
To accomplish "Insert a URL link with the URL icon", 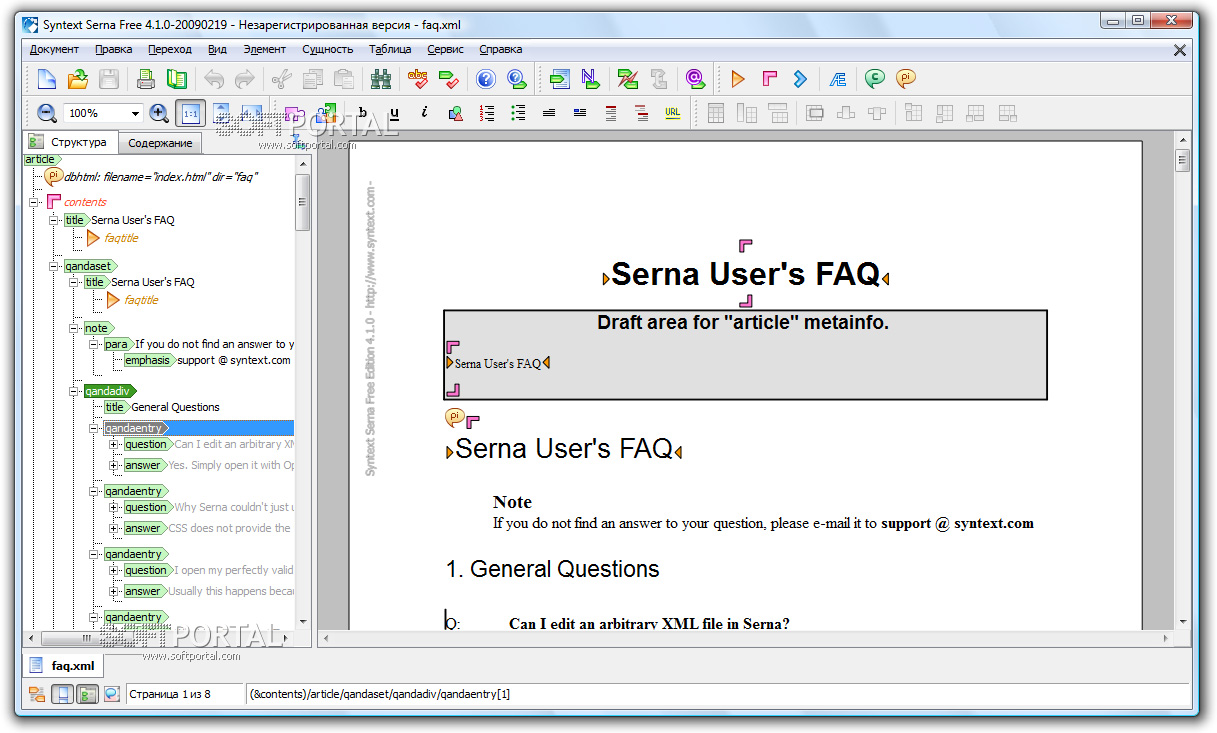I will [672, 113].
